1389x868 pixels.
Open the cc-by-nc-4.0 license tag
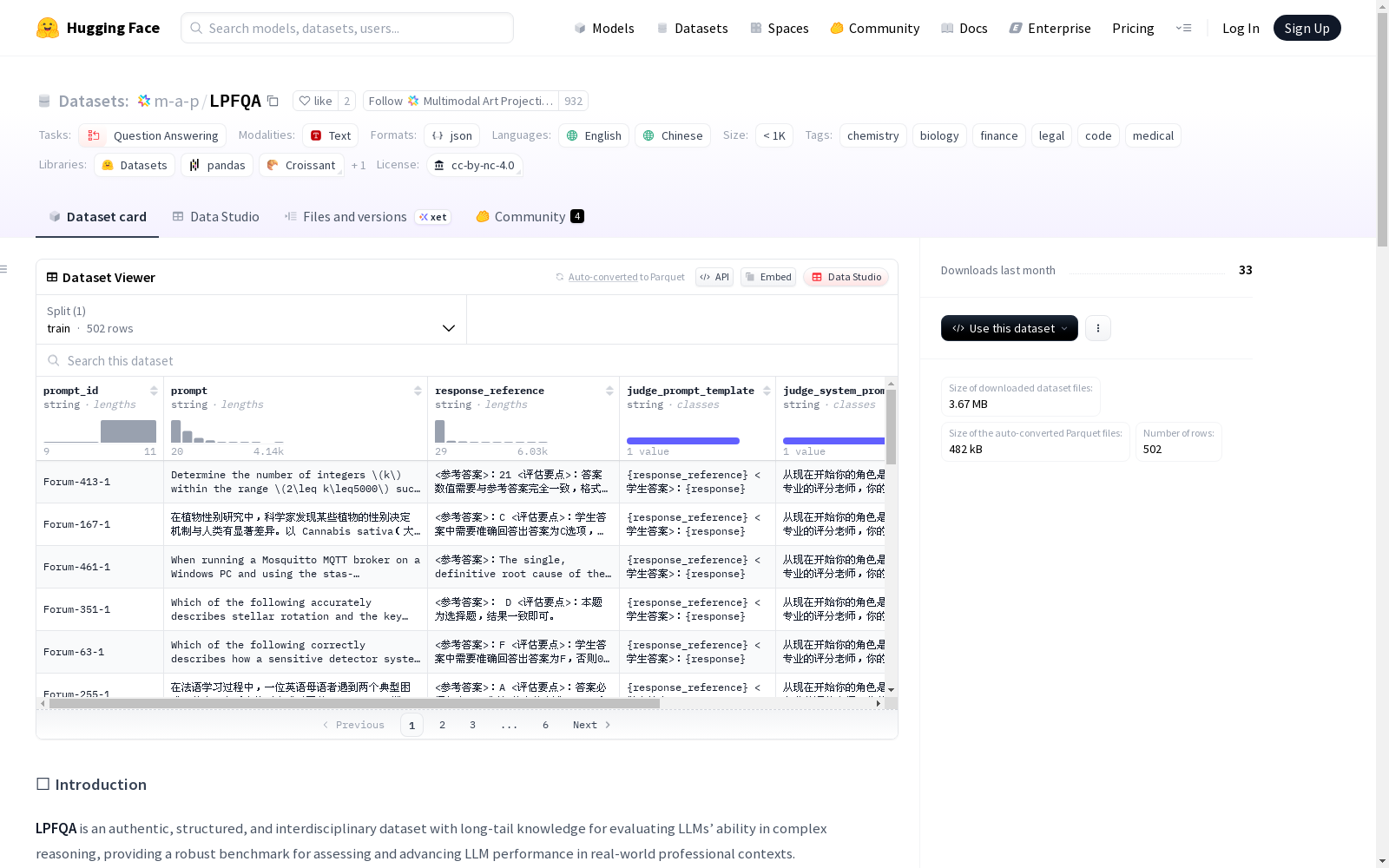point(475,165)
